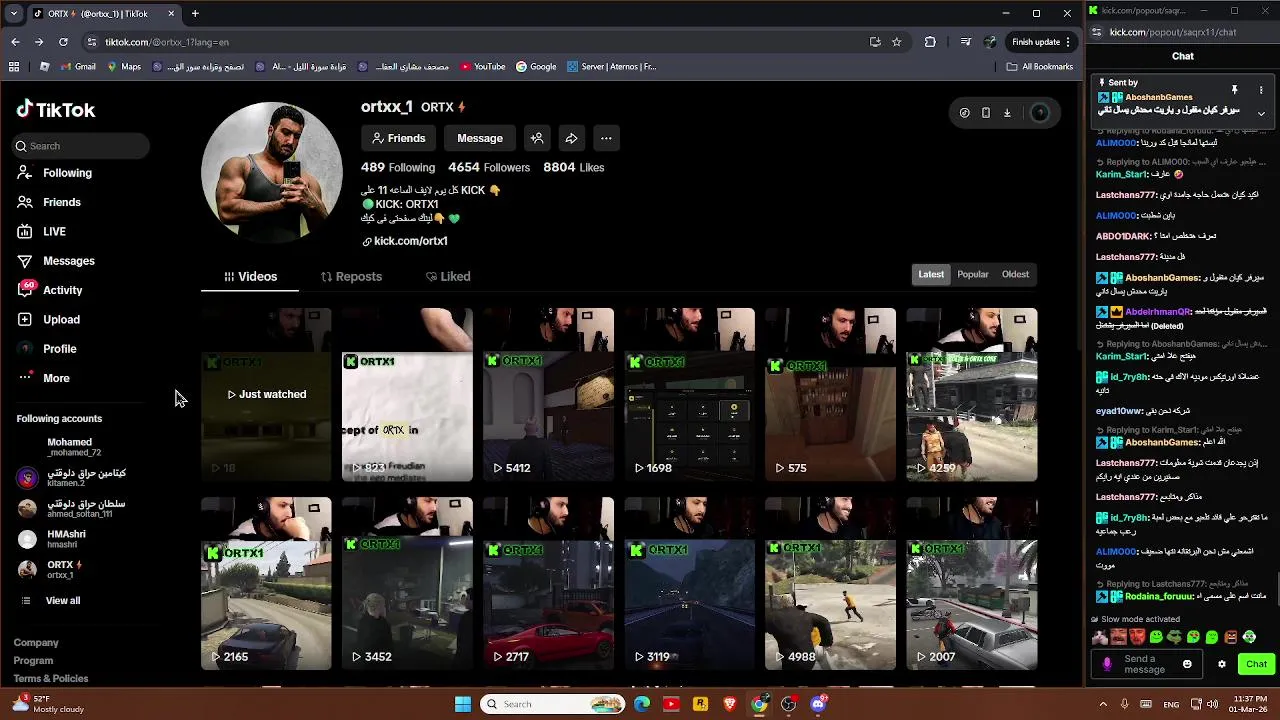
Task: Switch to the Videos tab
Action: [x=250, y=276]
